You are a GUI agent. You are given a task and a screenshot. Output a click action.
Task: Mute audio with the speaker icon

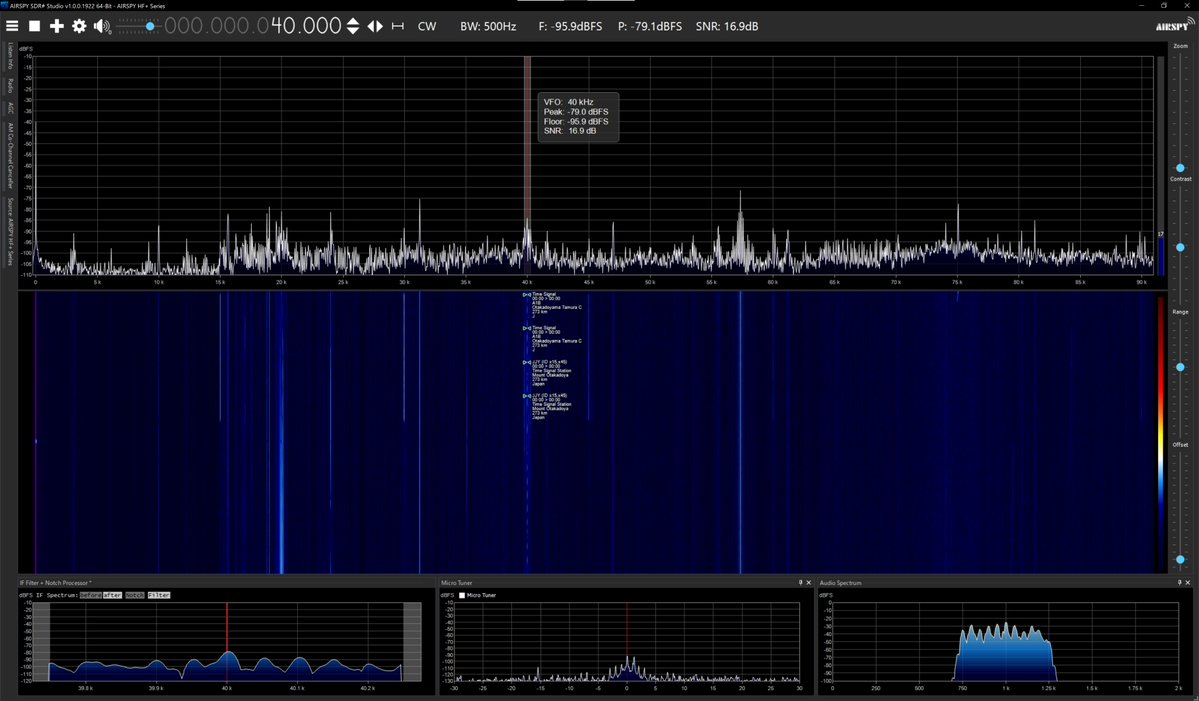(x=102, y=26)
